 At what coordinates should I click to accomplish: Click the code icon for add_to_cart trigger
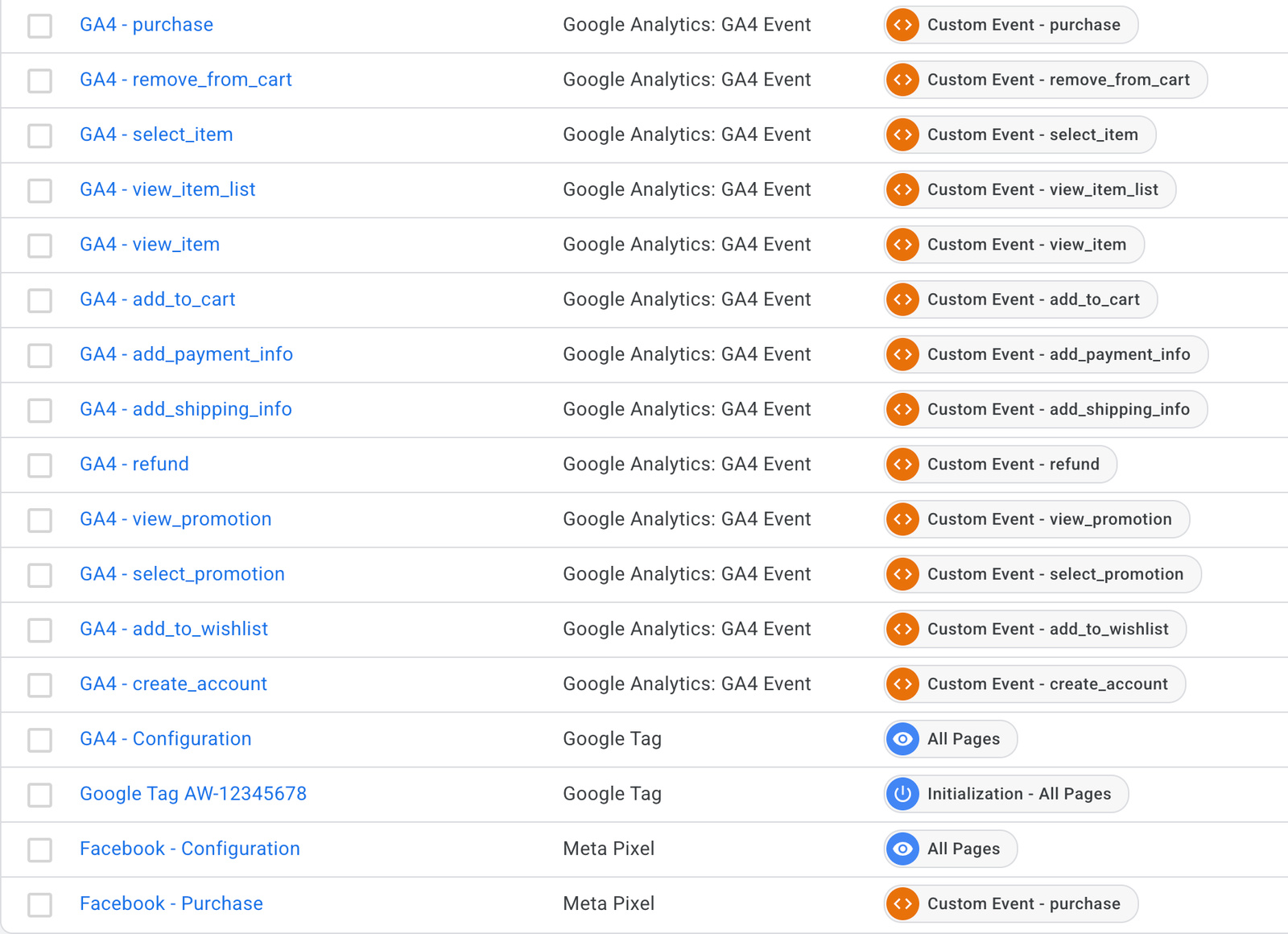(x=903, y=299)
